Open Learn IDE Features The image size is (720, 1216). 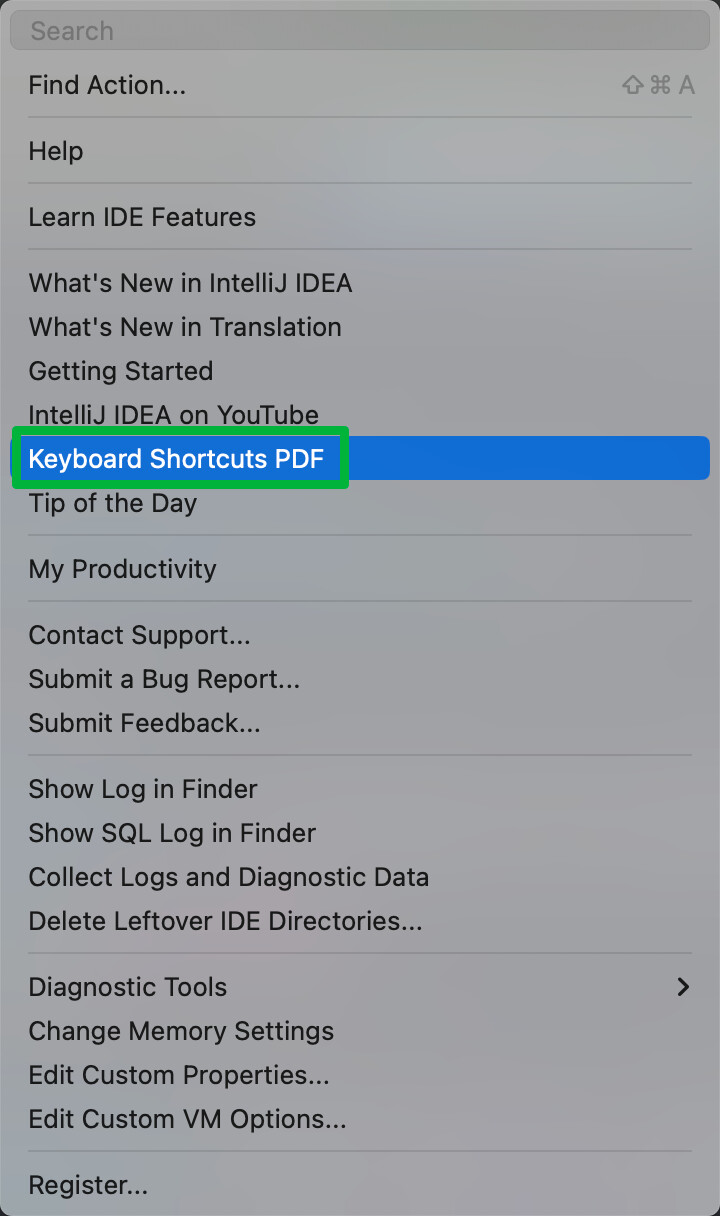pos(360,217)
